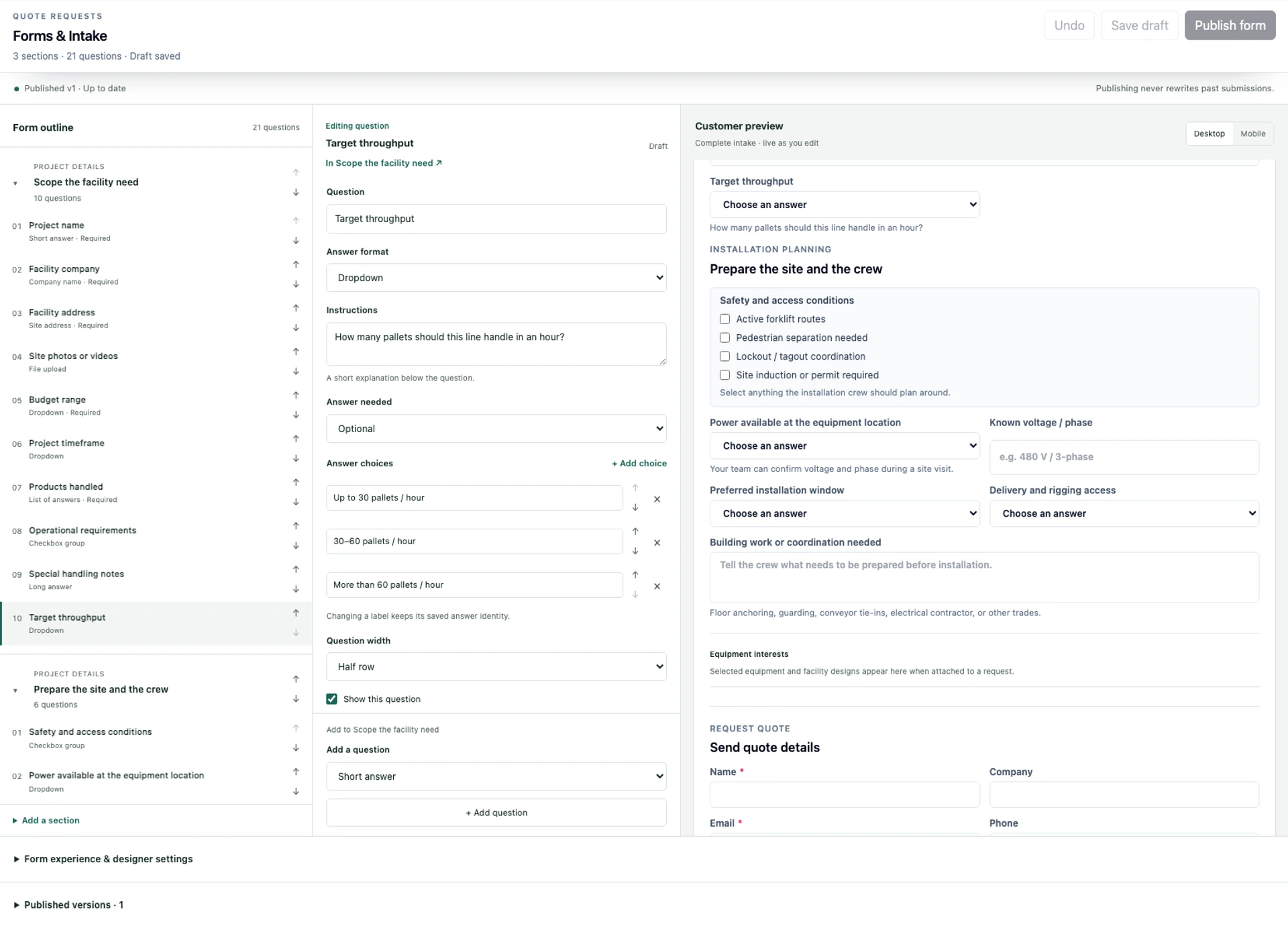1288x928 pixels.
Task: Expand Form experience & designer settings
Action: (103, 859)
